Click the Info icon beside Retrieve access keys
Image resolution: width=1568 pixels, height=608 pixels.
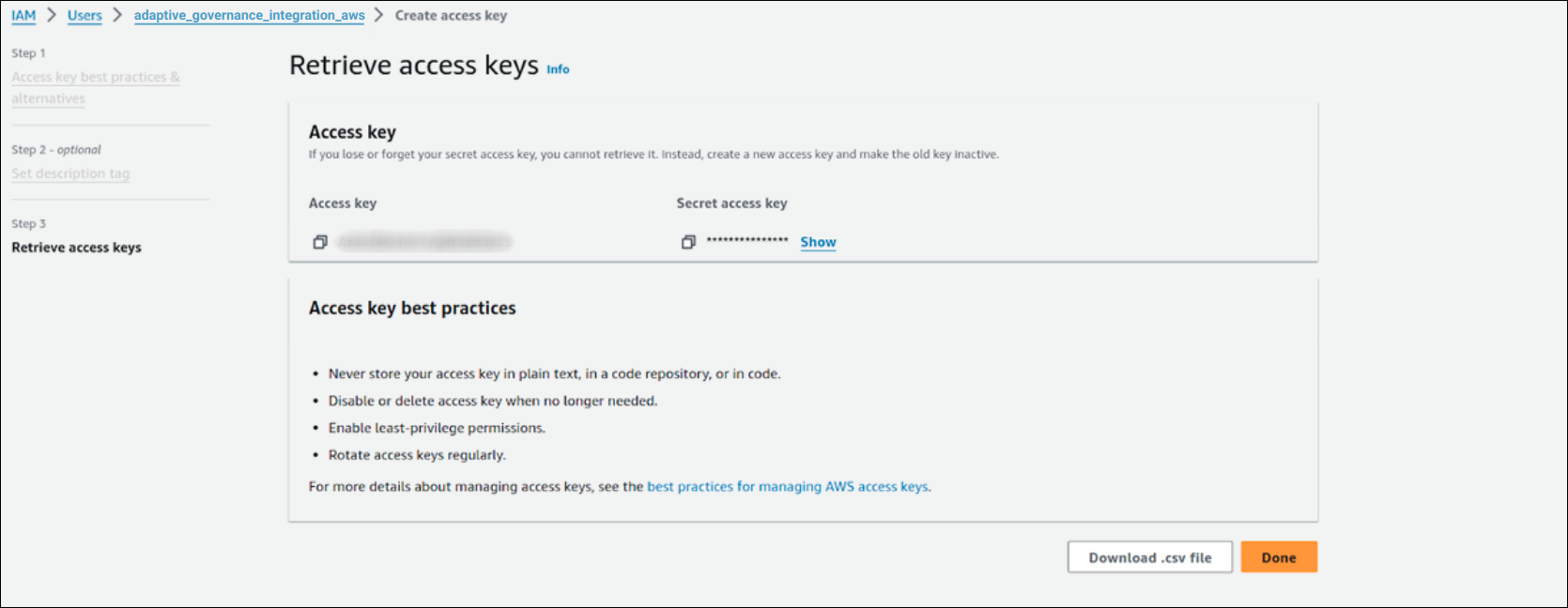pyautogui.click(x=558, y=68)
